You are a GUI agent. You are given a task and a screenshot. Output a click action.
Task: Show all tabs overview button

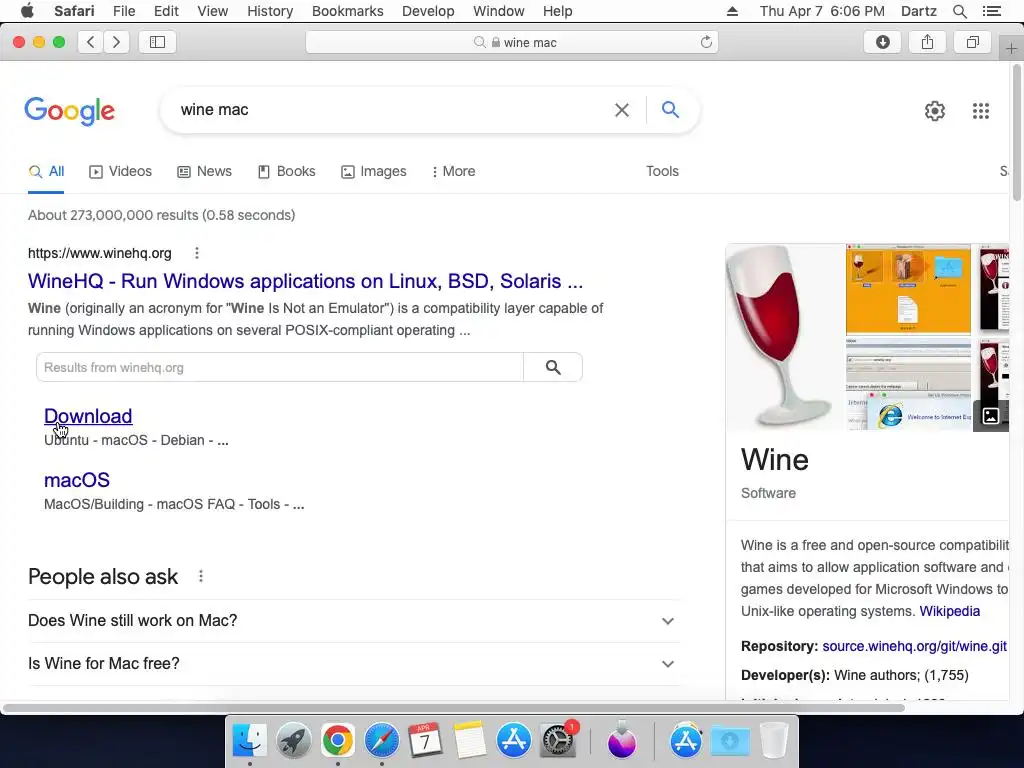click(x=972, y=42)
